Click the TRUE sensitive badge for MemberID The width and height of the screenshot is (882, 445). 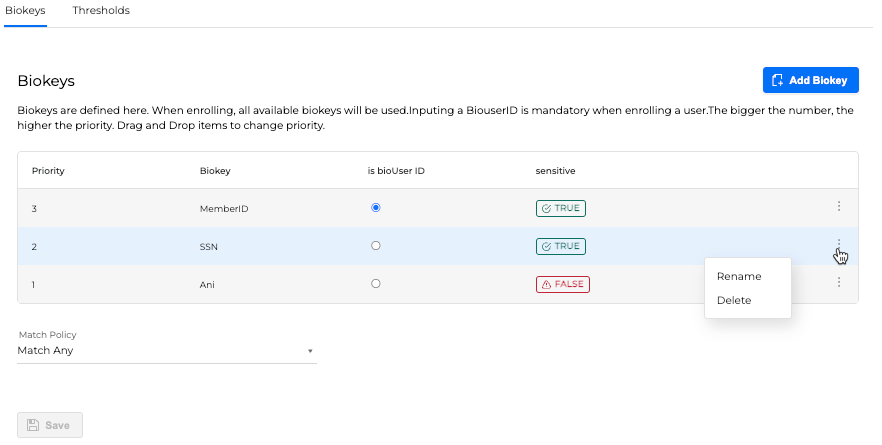pyautogui.click(x=560, y=208)
